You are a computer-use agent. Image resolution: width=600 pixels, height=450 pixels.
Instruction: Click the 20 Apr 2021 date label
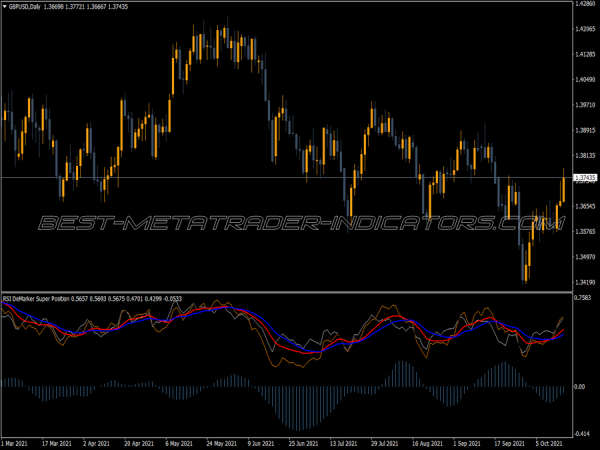click(139, 444)
